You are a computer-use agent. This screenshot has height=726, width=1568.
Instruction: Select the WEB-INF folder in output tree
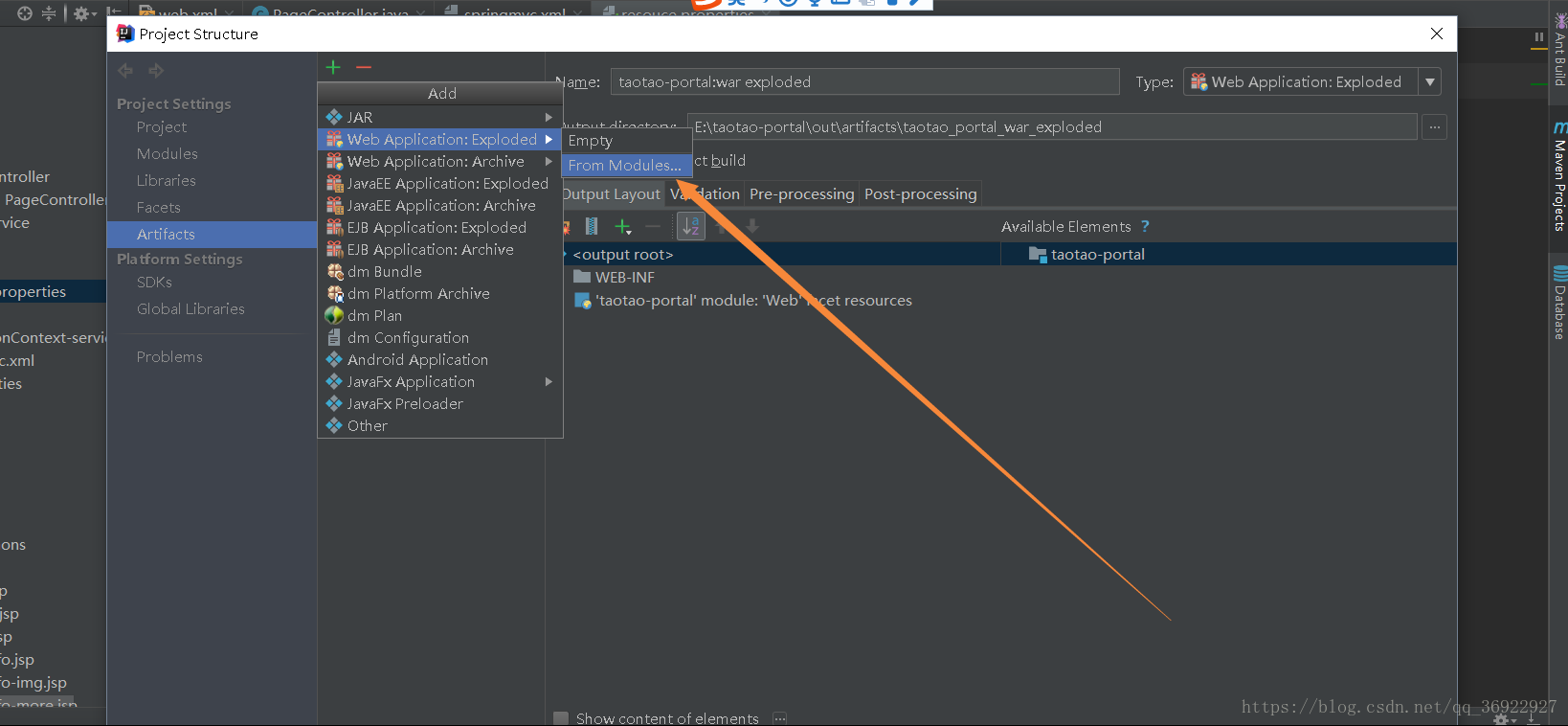[x=614, y=277]
